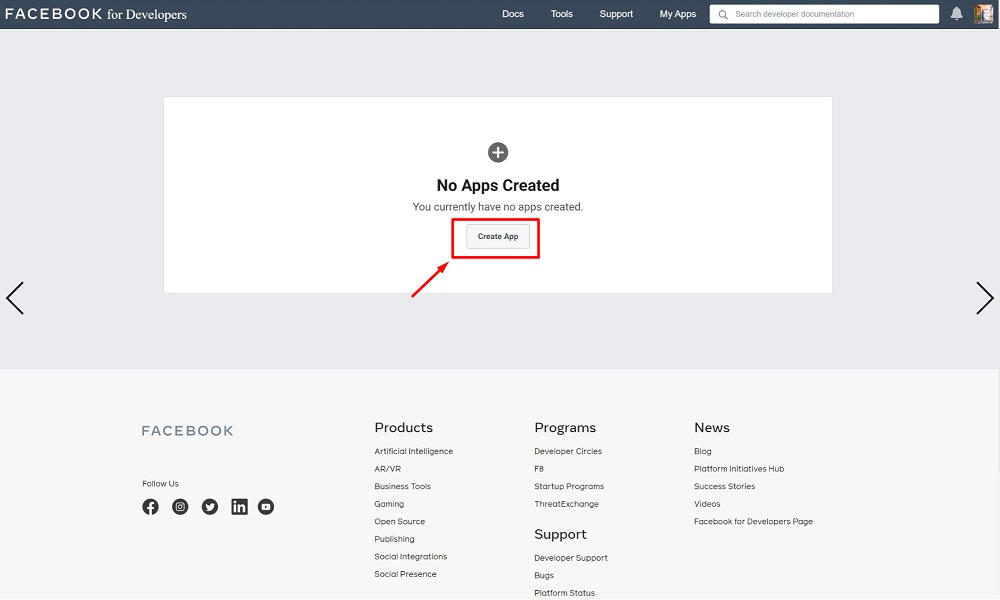1000x600 pixels.
Task: Go to previous slide with left arrow
Action: [x=15, y=298]
